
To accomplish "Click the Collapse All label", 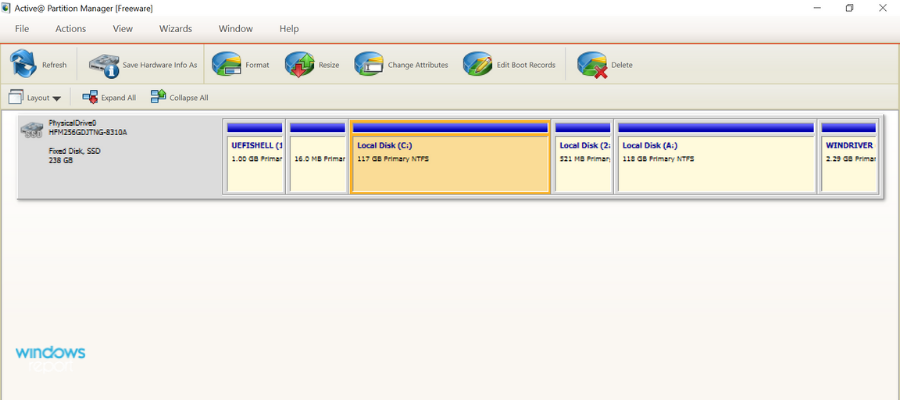I will click(189, 98).
